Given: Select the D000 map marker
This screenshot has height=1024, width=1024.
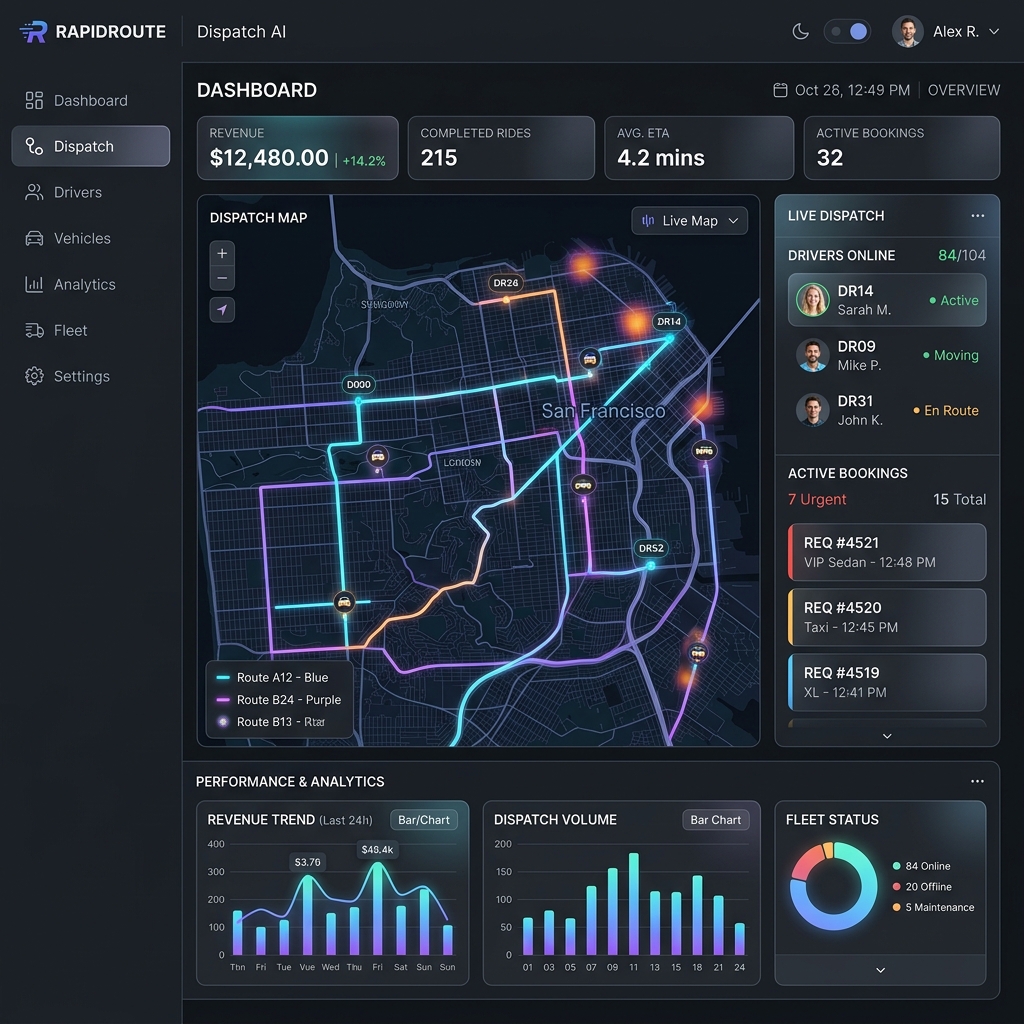Looking at the screenshot, I should (359, 385).
